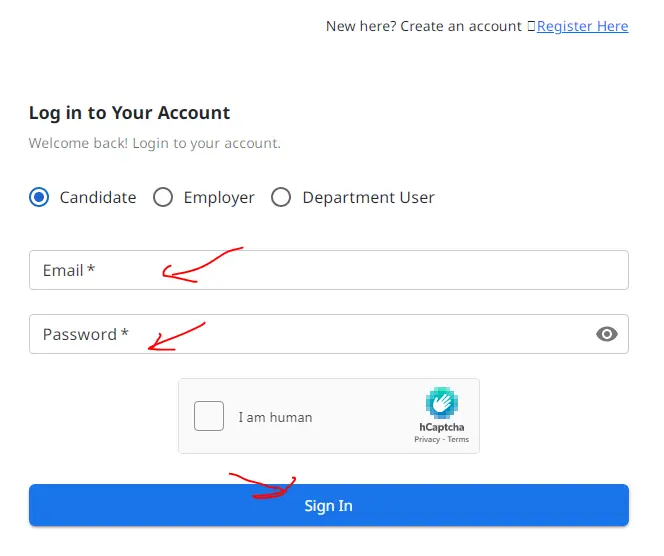Click the "Welcome back!" subtitle text
Image resolution: width=664 pixels, height=556 pixels.
pos(154,143)
